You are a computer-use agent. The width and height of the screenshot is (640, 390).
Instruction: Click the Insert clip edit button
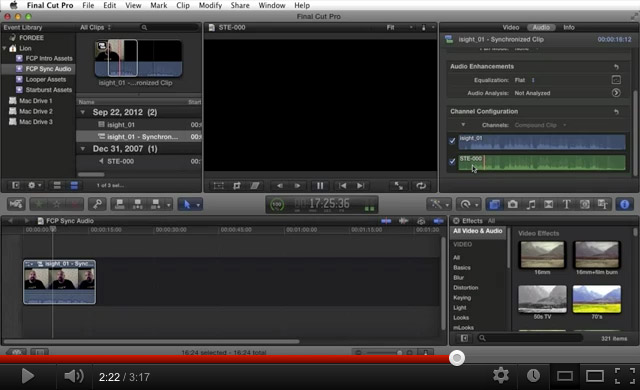tap(138, 204)
